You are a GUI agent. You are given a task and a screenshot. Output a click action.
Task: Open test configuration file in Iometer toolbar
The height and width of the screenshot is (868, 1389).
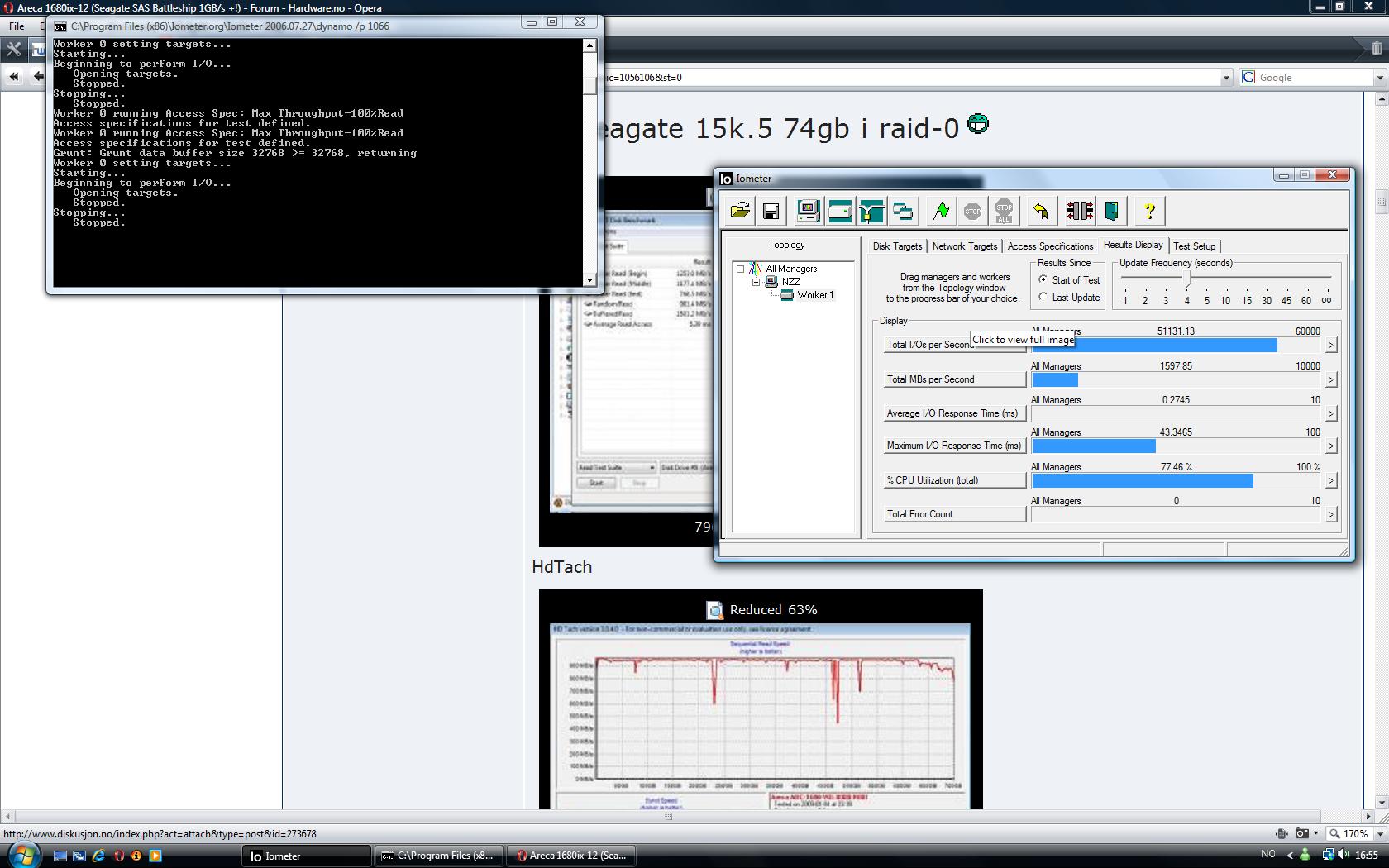click(x=740, y=211)
